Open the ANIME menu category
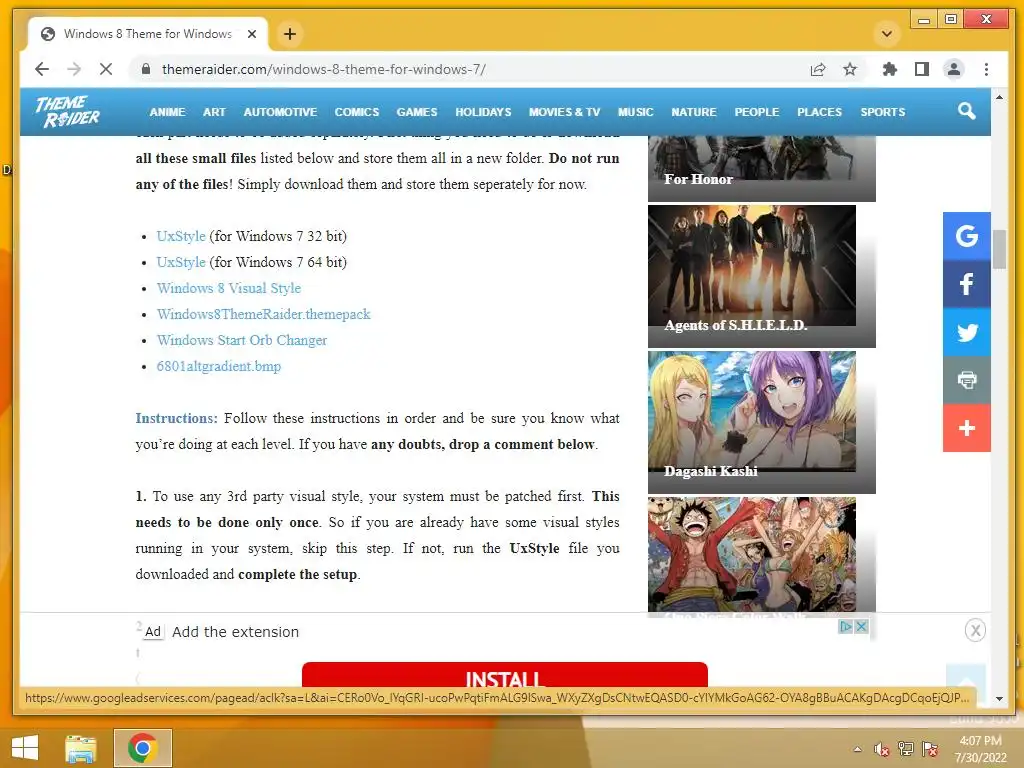 coord(167,112)
